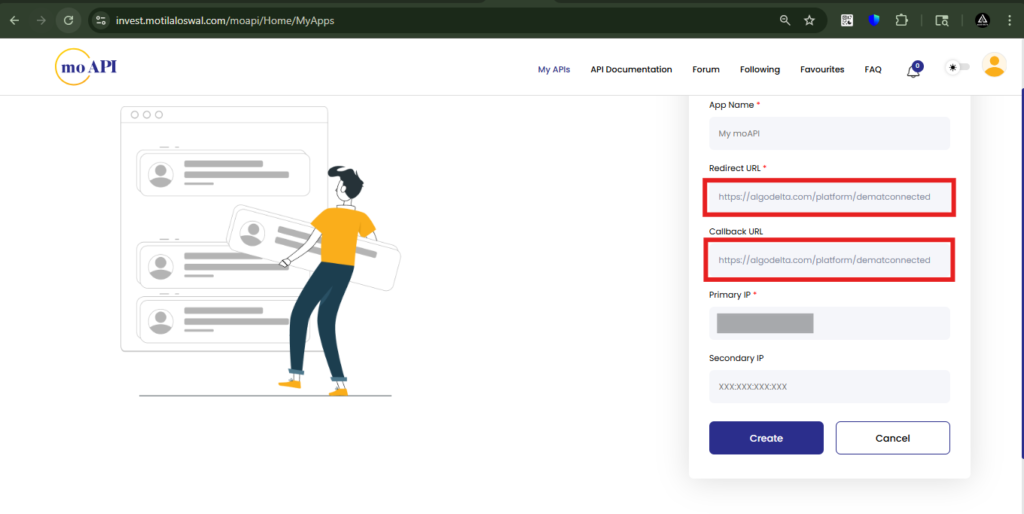
Task: Reload the page with the refresh button
Action: 68,20
